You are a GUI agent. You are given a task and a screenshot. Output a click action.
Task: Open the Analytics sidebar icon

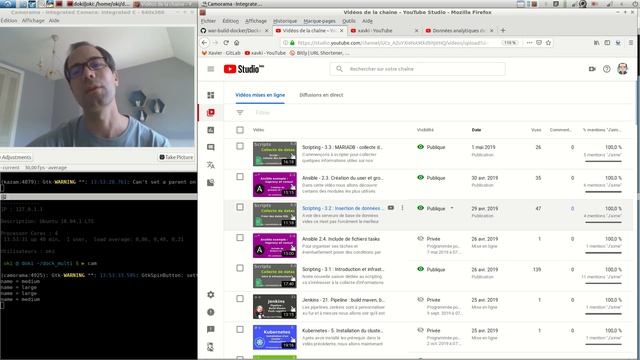tap(211, 130)
